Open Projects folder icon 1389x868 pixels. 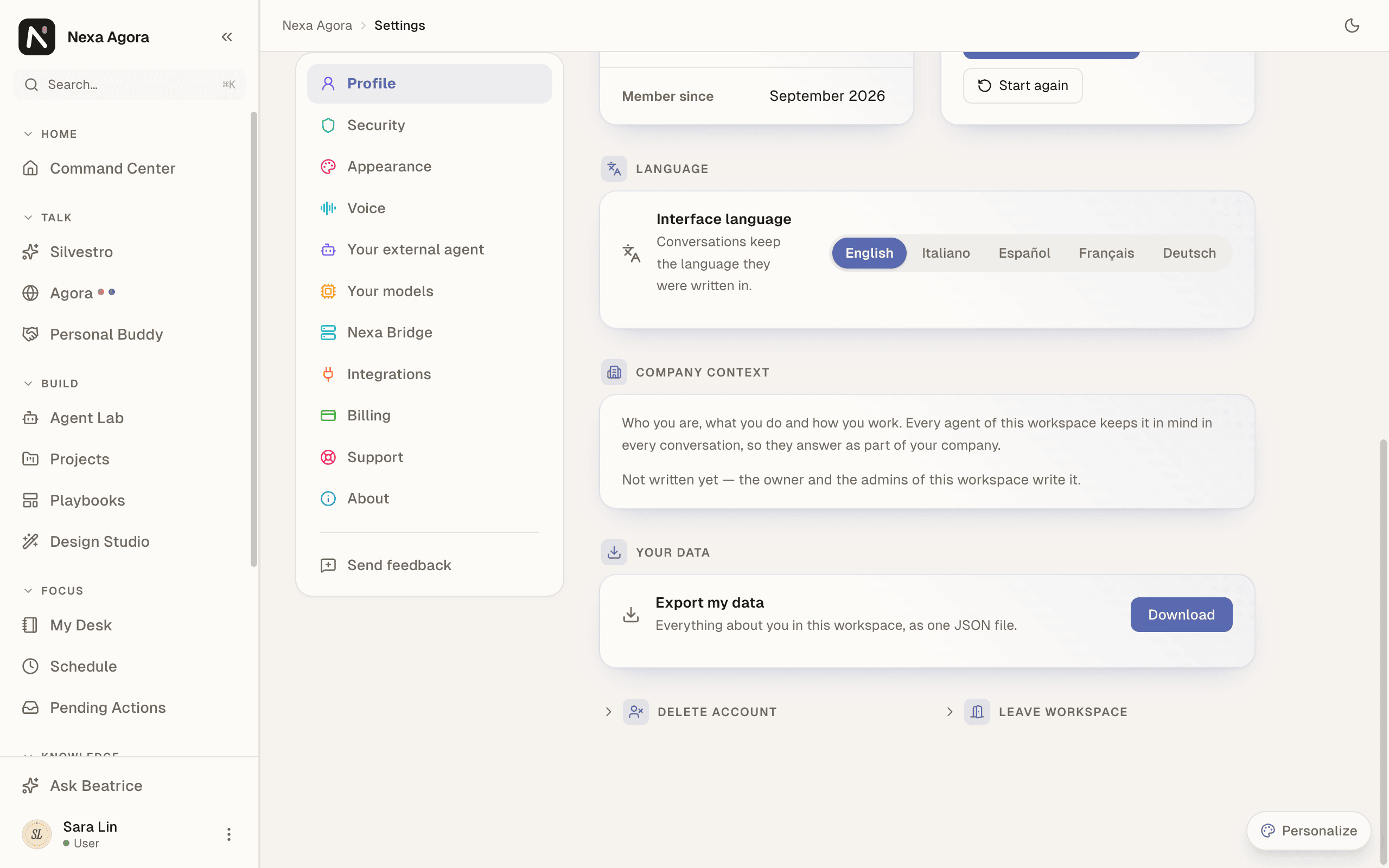30,459
